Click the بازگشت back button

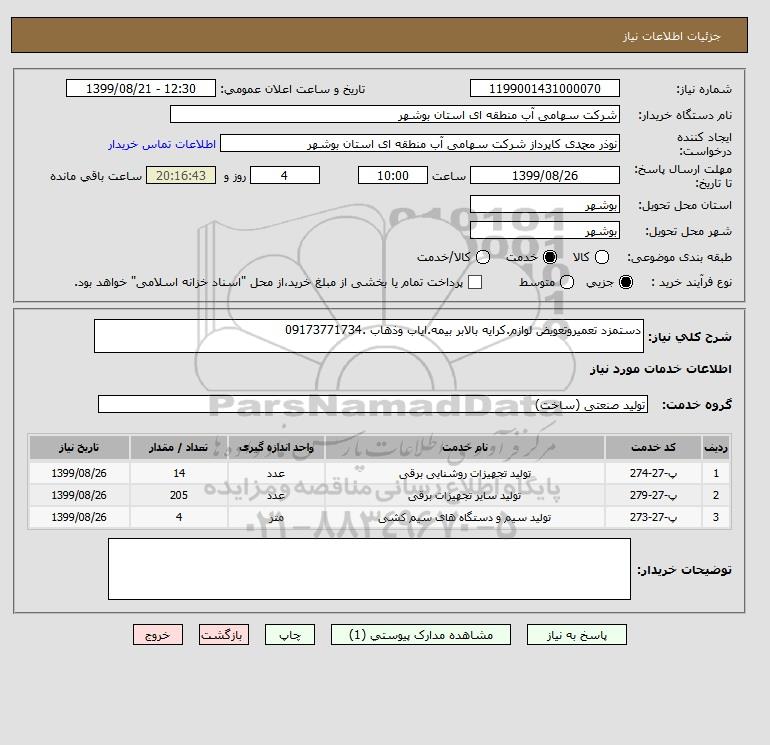pos(224,635)
